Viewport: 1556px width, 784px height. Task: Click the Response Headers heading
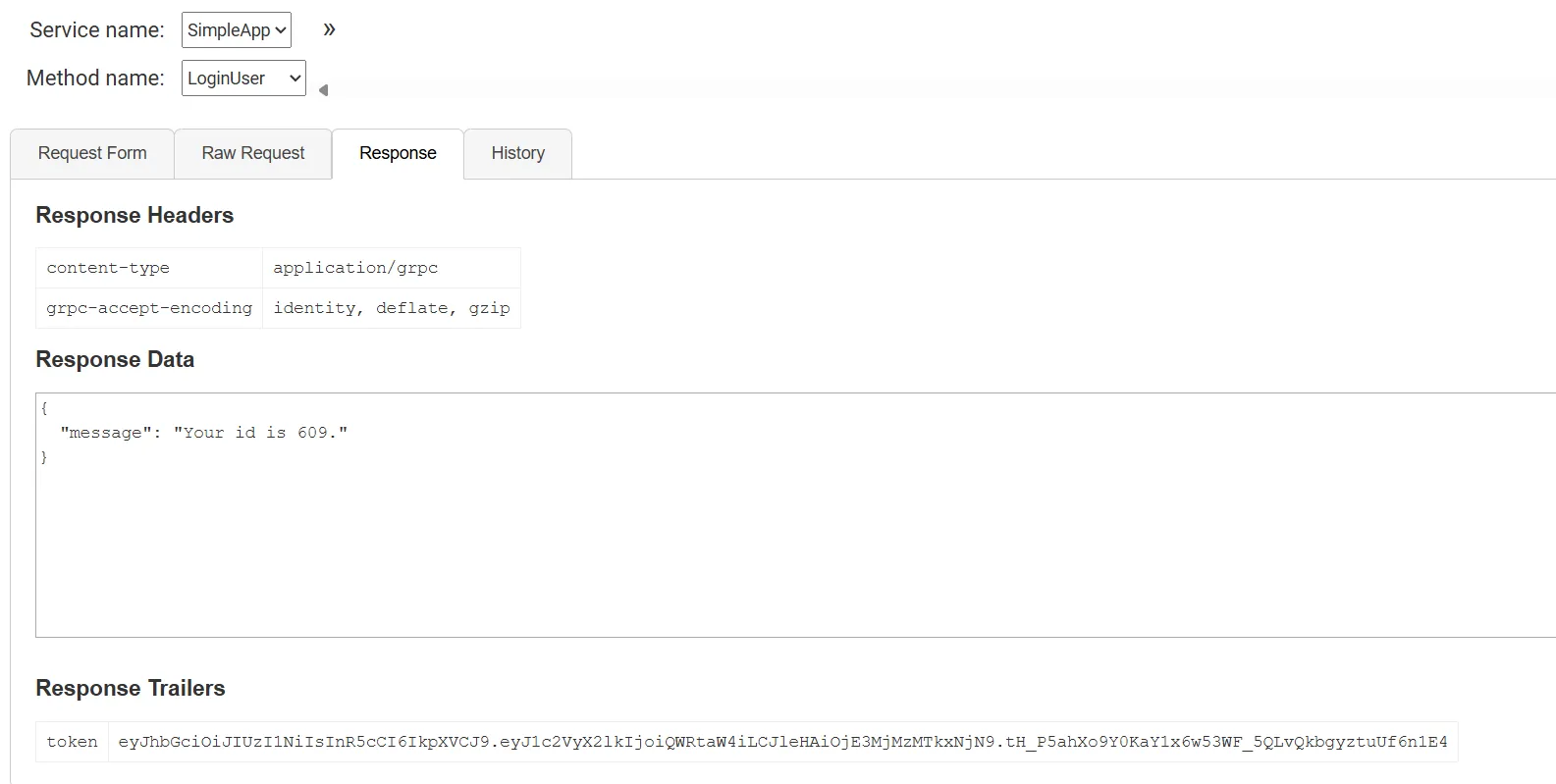click(x=134, y=216)
